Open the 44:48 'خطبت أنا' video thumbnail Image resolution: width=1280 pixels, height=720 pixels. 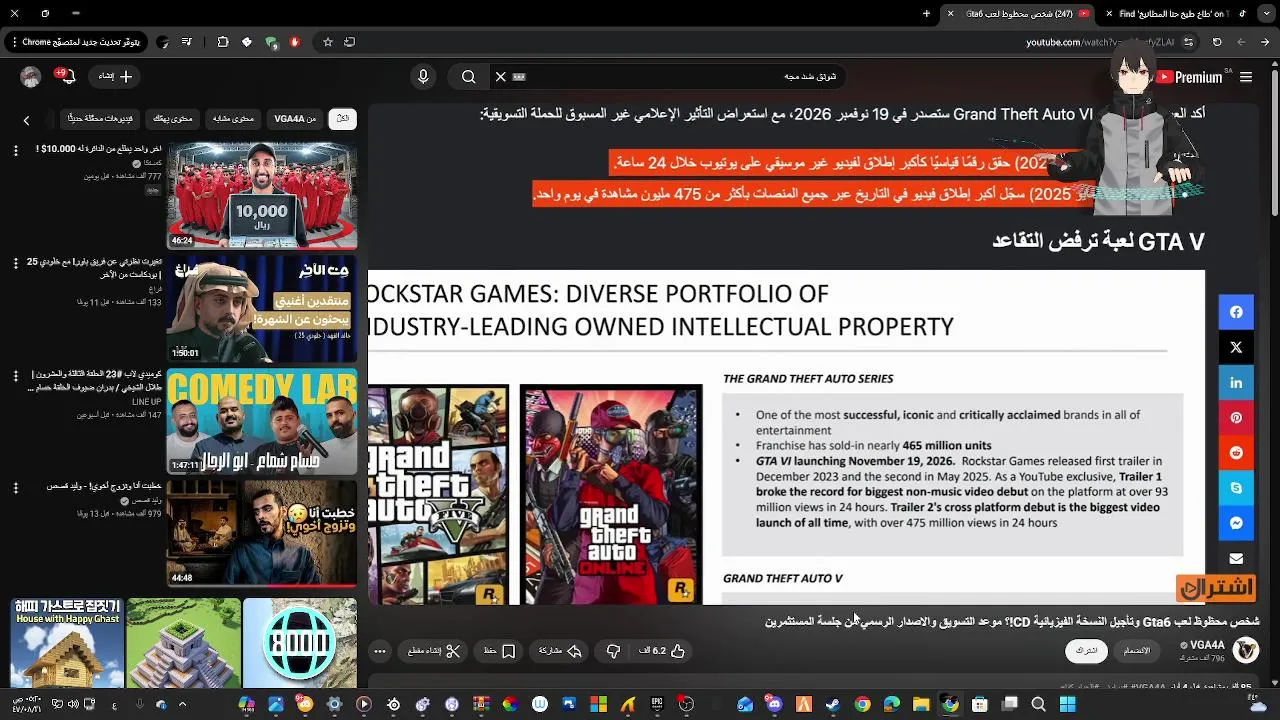coord(262,533)
